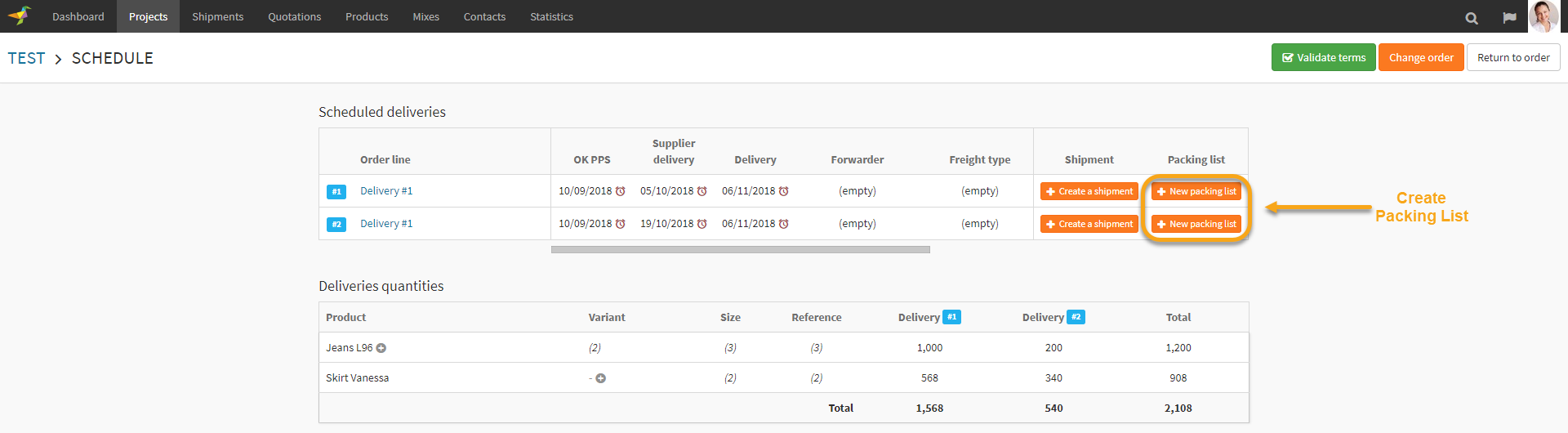Click the hummingbird logo in navbar
Viewport: 1568px width, 433px height.
20,16
